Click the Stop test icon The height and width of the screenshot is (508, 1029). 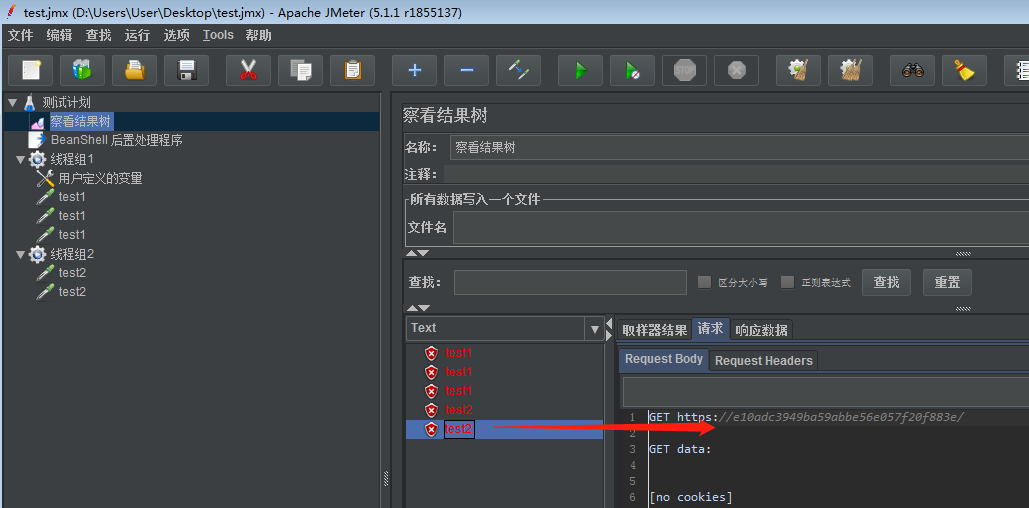(x=684, y=70)
